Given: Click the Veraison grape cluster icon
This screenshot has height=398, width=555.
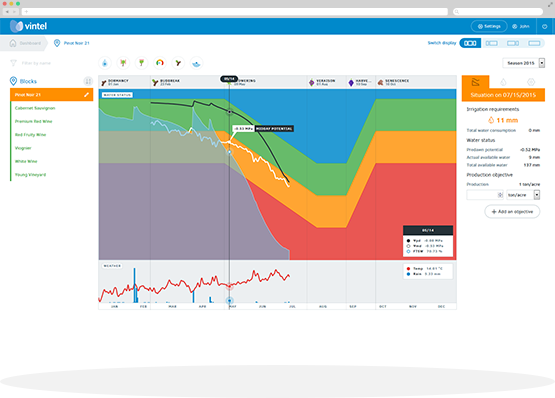Looking at the screenshot, I should [x=311, y=83].
